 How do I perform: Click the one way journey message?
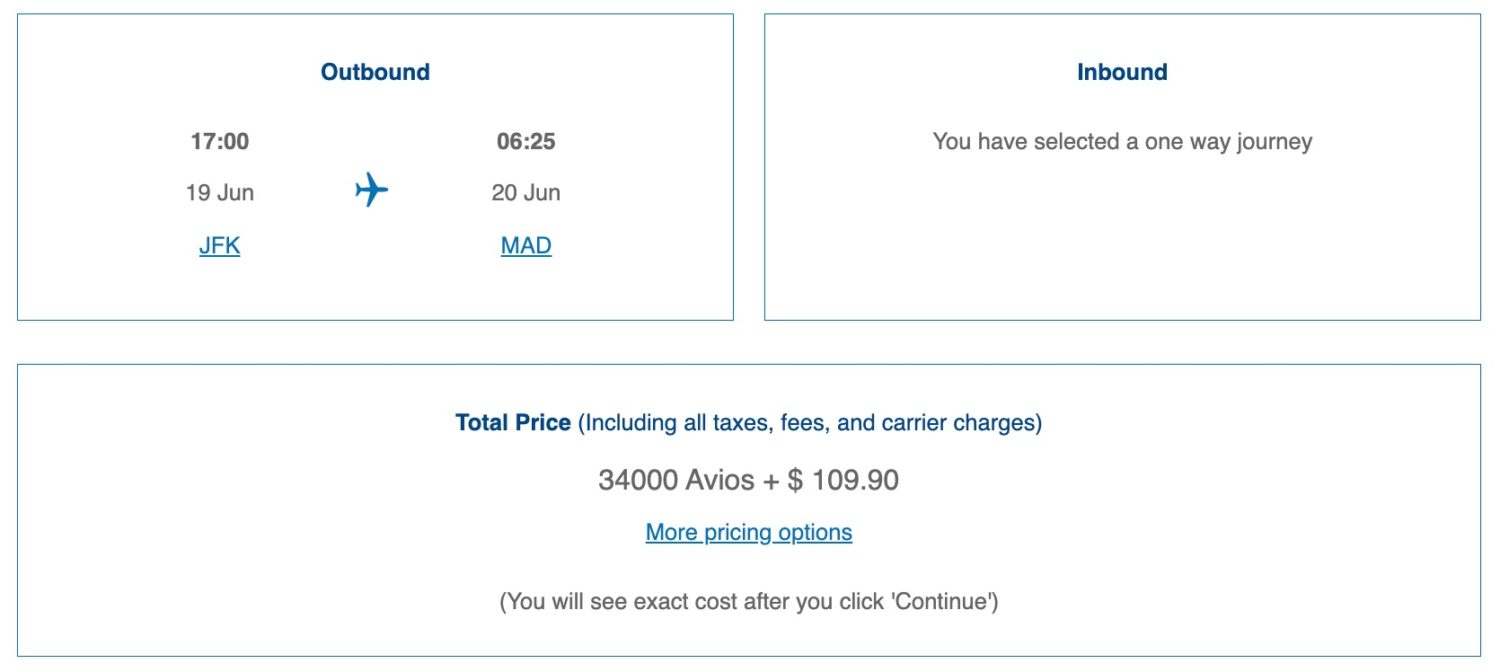[x=1122, y=142]
